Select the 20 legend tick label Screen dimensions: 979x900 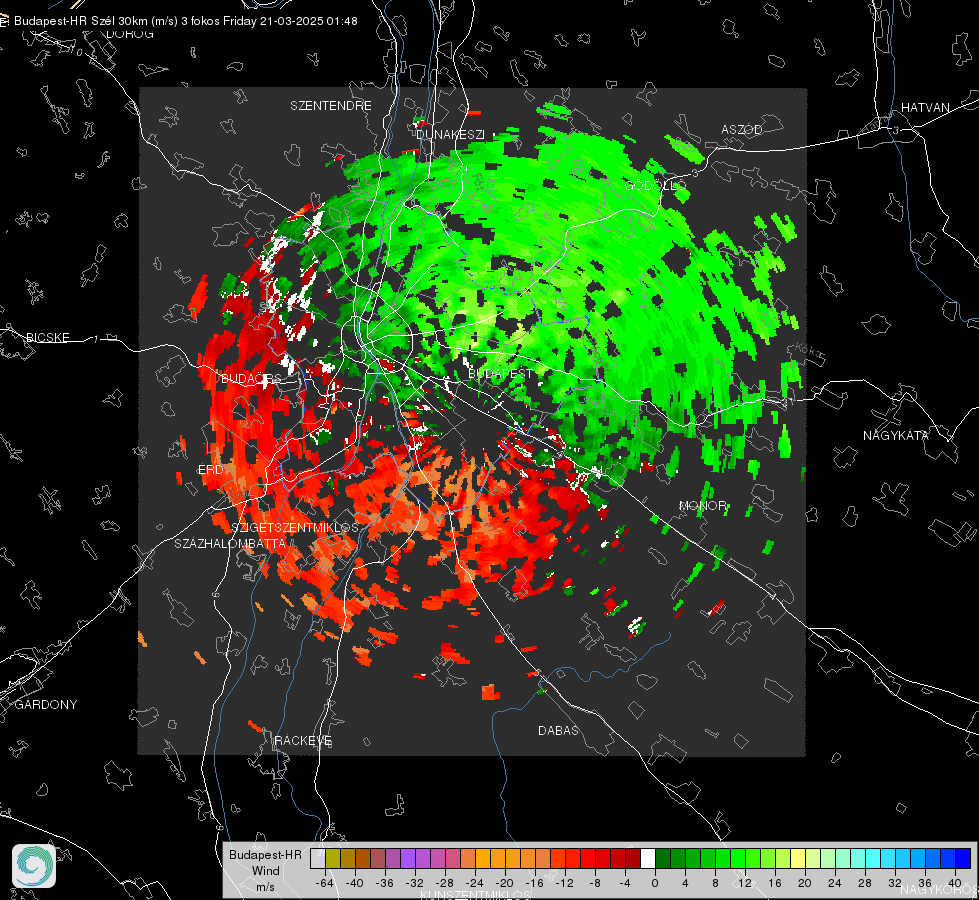pyautogui.click(x=804, y=883)
